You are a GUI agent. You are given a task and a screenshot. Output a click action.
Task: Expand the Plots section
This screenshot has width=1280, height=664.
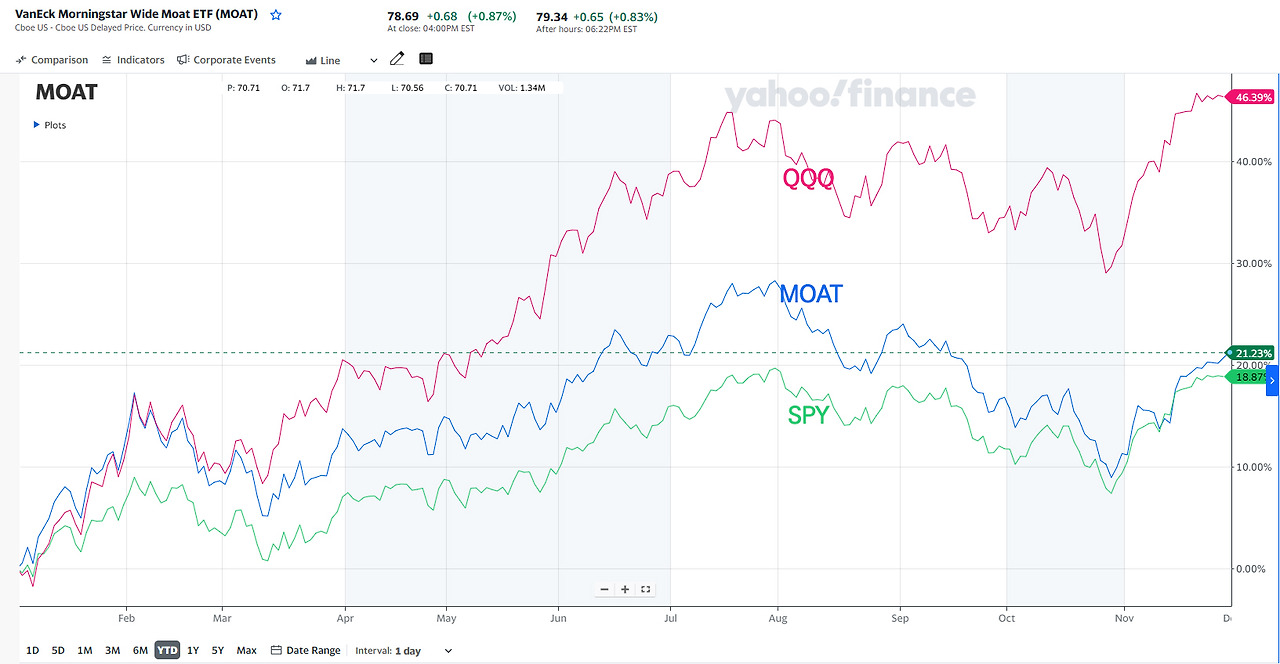(x=50, y=125)
